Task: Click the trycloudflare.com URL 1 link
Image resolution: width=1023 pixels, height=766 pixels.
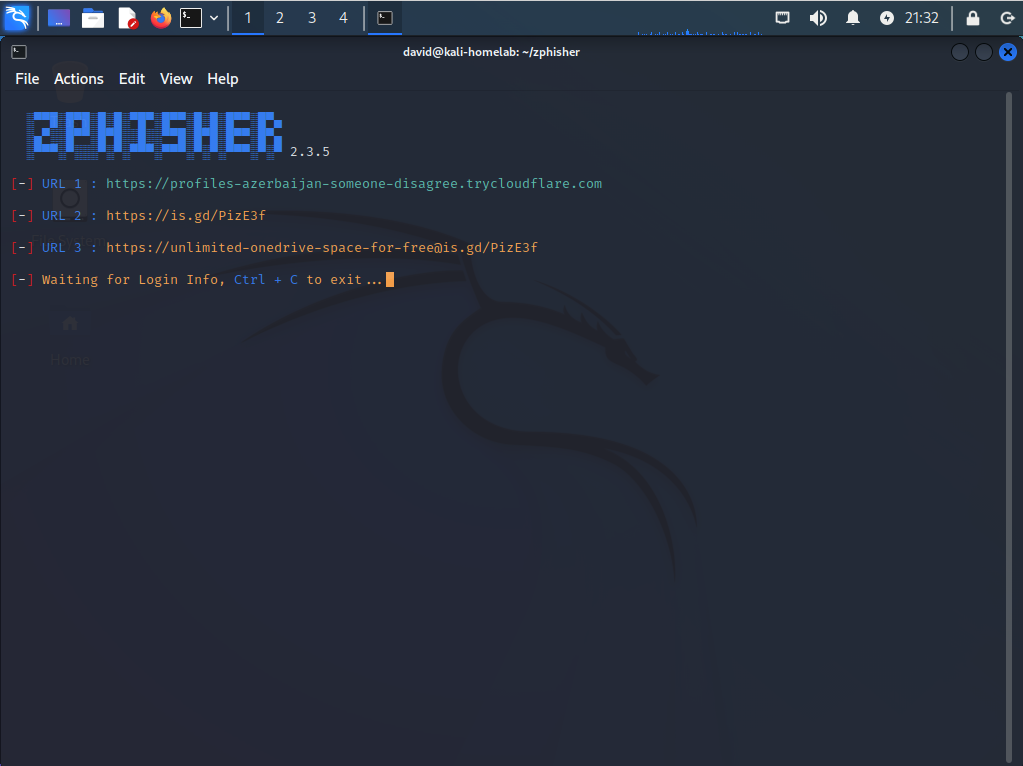Action: tap(354, 183)
